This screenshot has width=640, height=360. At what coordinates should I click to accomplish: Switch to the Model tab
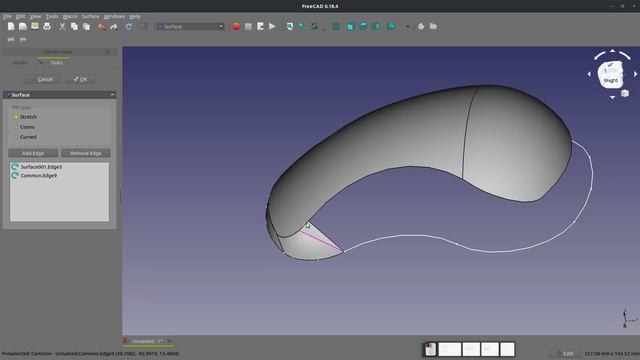click(20, 62)
